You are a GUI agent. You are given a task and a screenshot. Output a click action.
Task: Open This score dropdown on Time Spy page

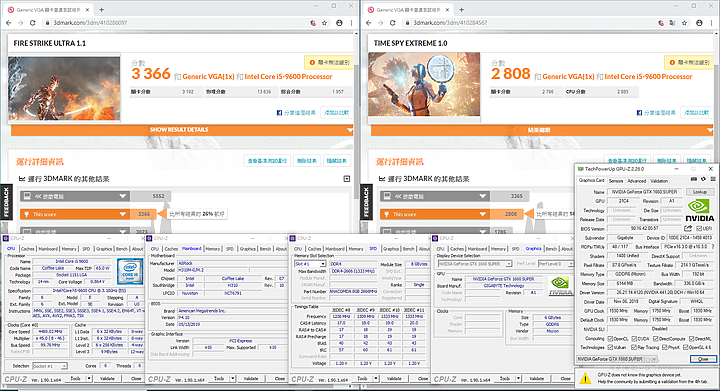435,214
